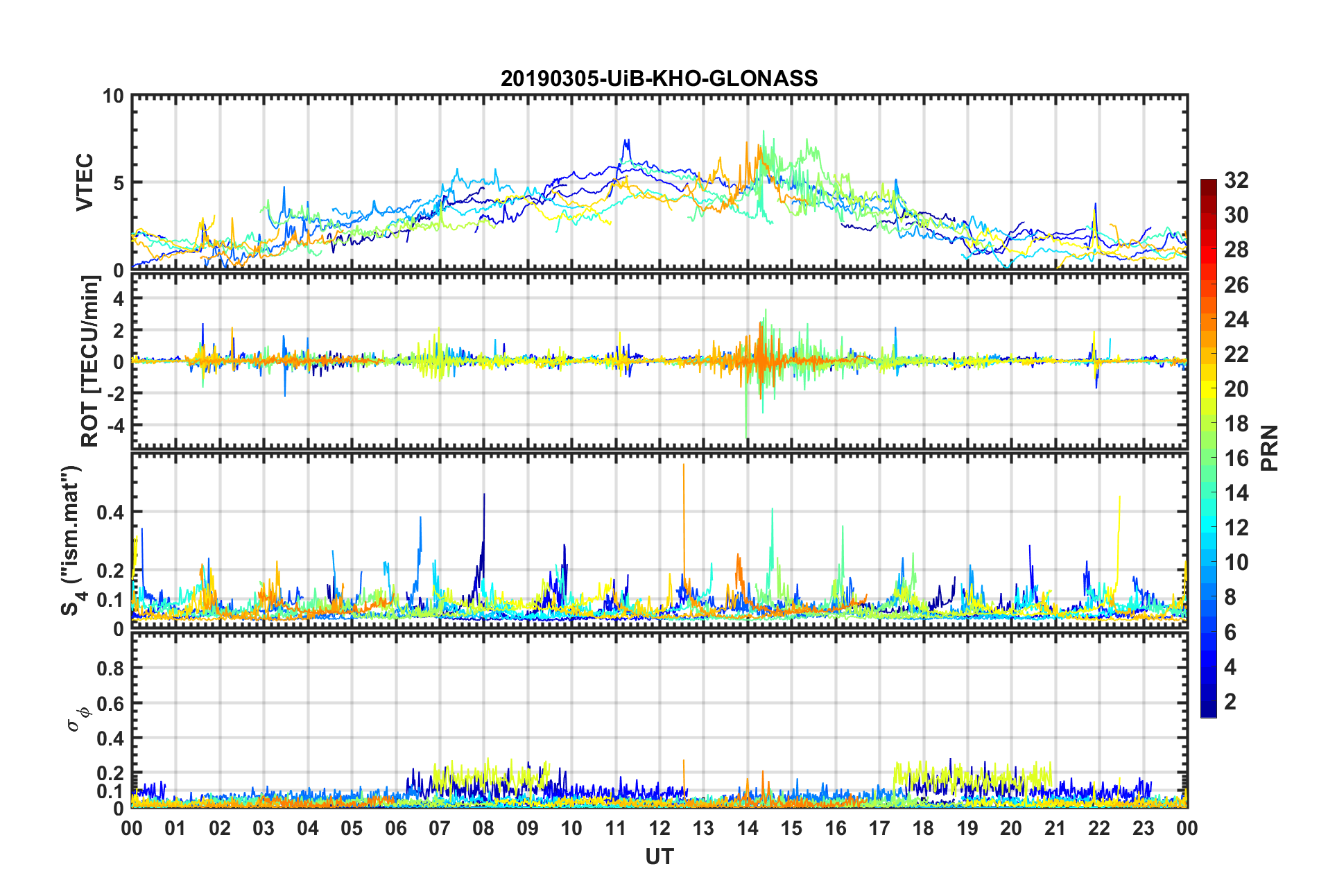Click the dark blue end of PRN colorbar
The height and width of the screenshot is (896, 1319).
[x=1209, y=709]
